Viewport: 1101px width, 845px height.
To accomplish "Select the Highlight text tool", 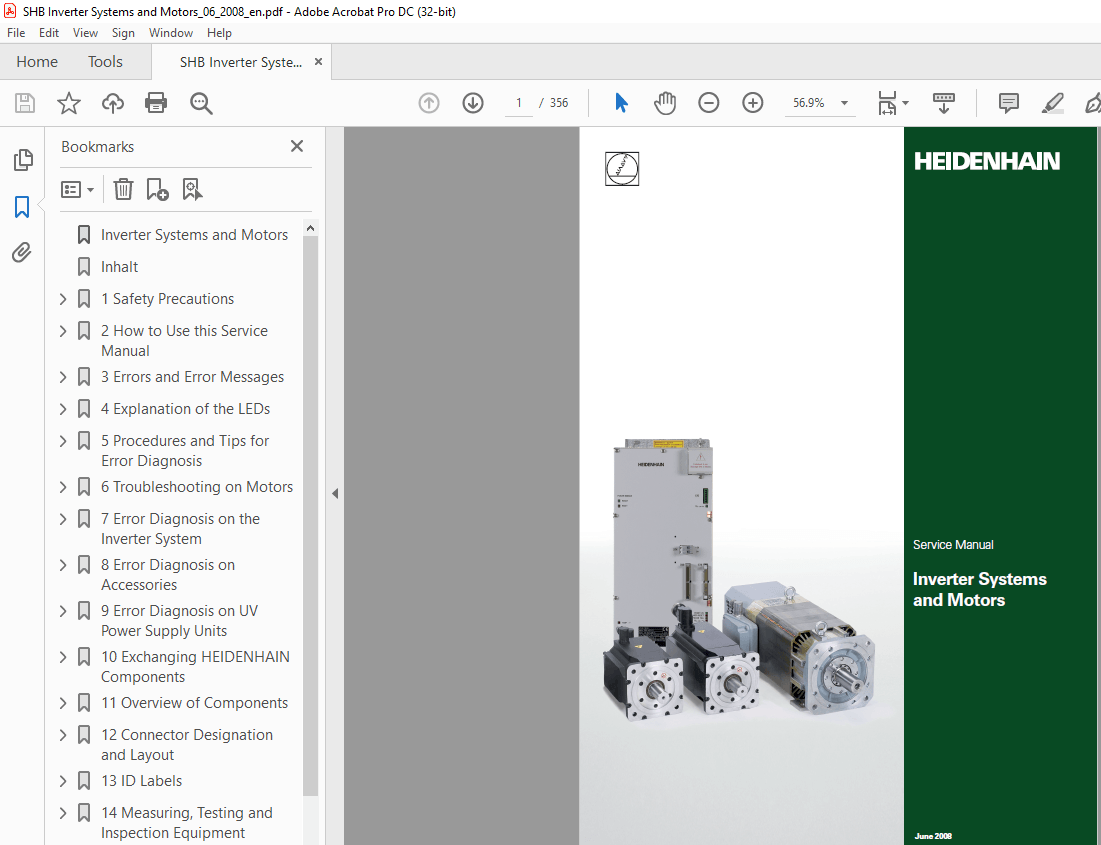I will tap(1052, 103).
